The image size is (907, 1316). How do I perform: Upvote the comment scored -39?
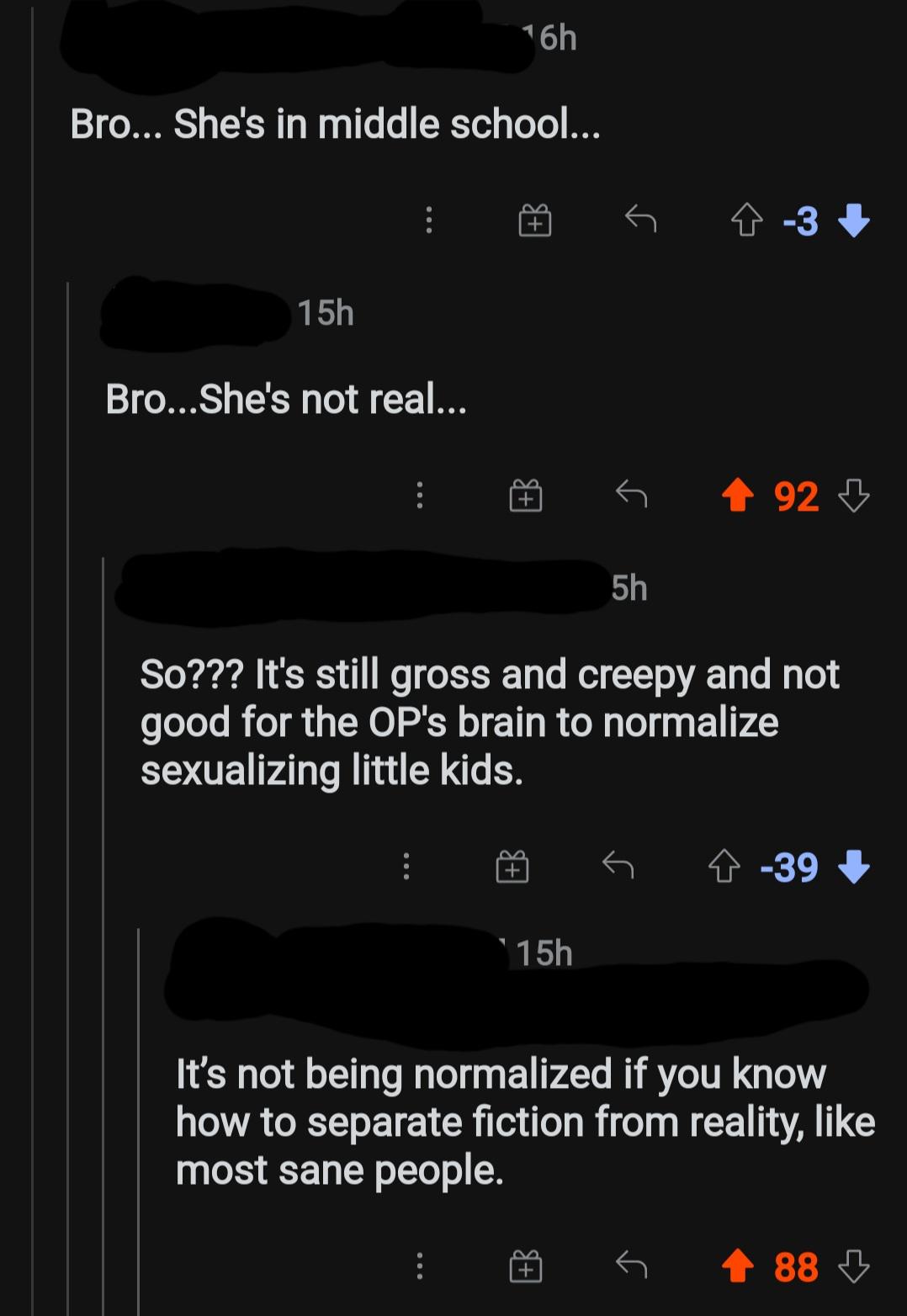724,866
